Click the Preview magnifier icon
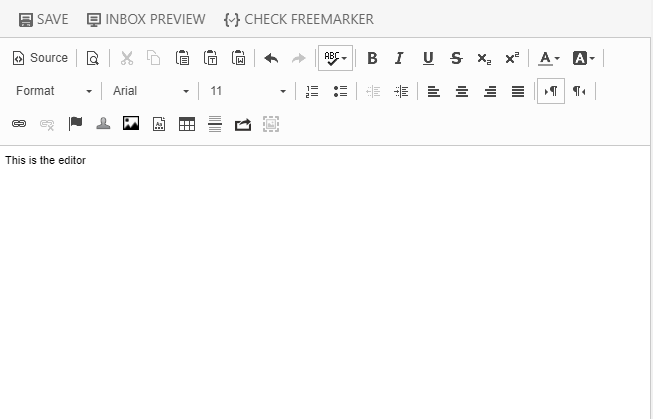The image size is (653, 419). [92, 58]
